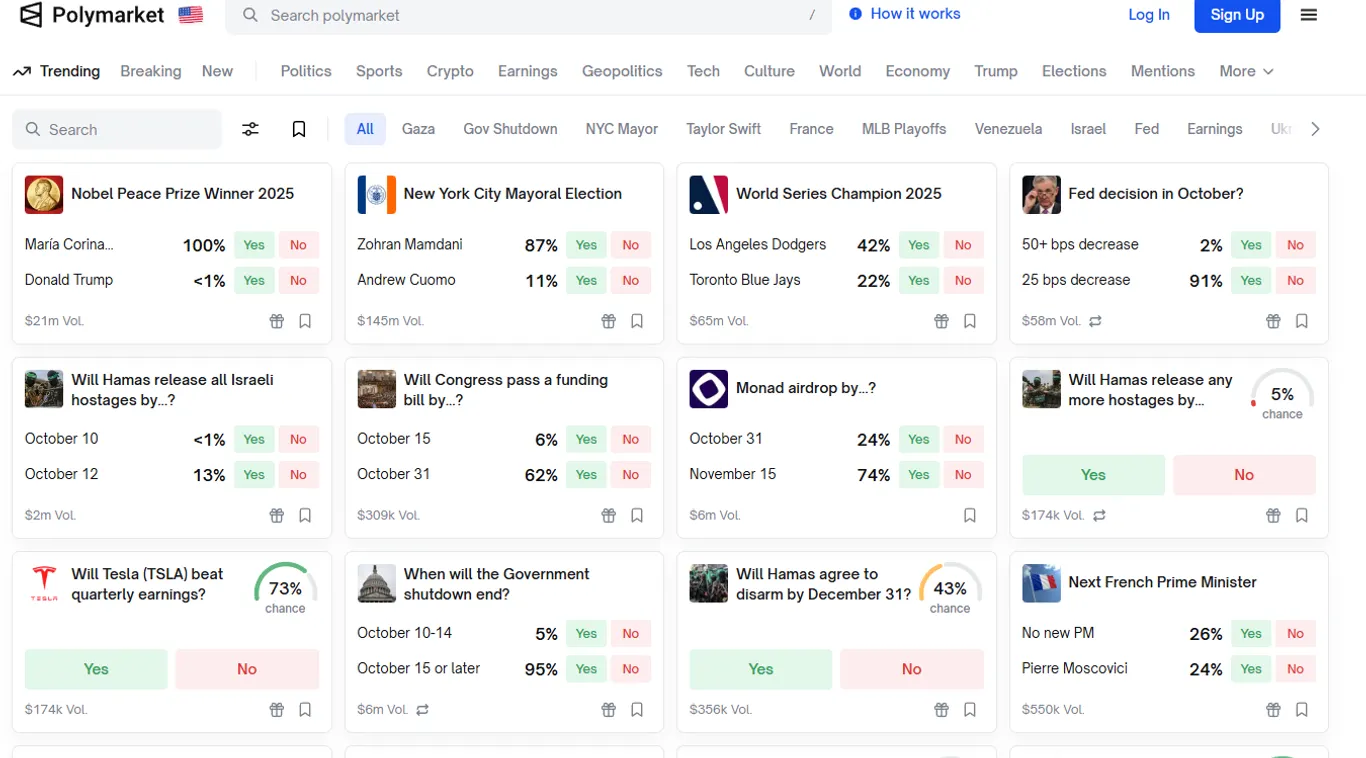Click gift icon on New York City Mayoral Election
The width and height of the screenshot is (1366, 758).
click(608, 321)
